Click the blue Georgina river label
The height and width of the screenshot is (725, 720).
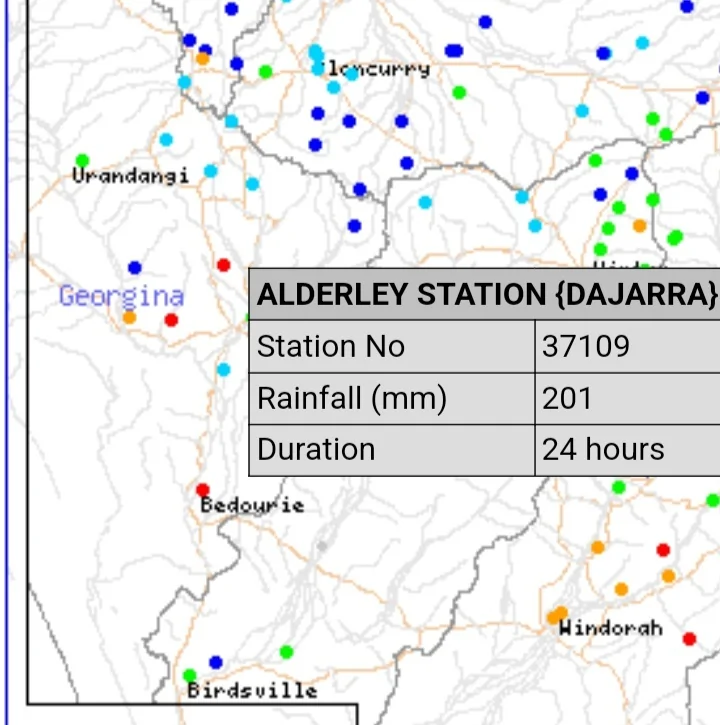pyautogui.click(x=121, y=296)
